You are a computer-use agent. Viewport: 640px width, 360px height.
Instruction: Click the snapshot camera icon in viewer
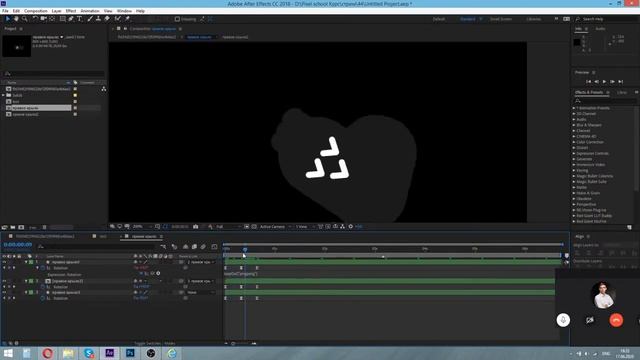tap(196, 227)
